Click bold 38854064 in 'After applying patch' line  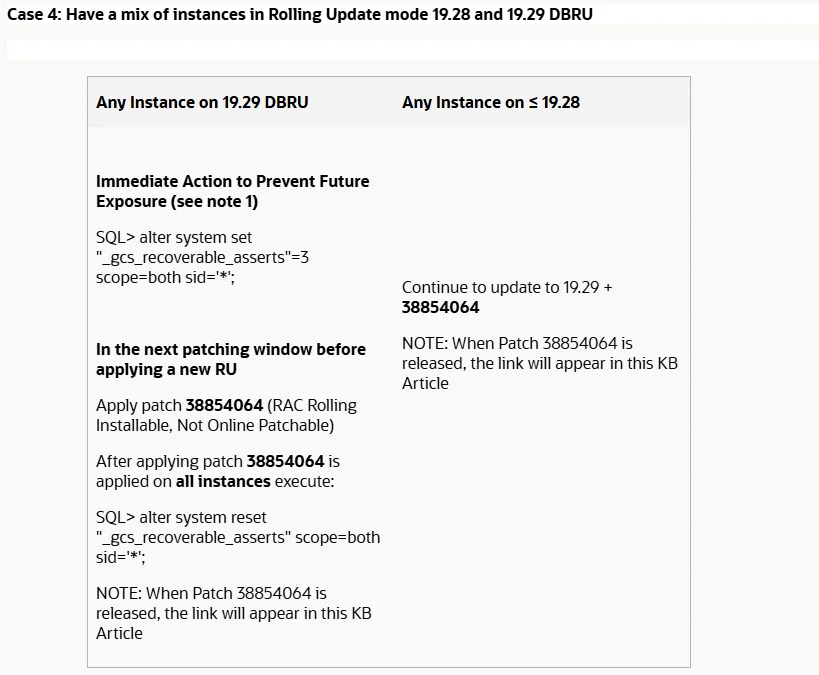click(x=285, y=462)
